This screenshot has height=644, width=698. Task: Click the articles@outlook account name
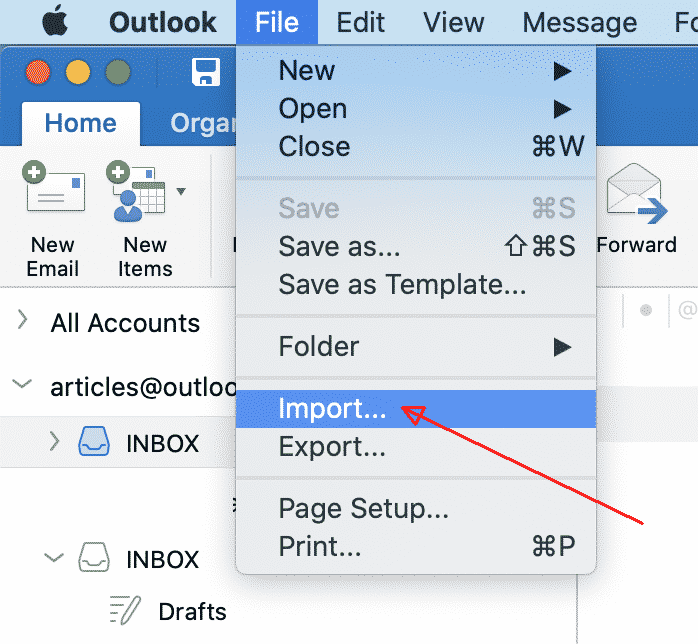pyautogui.click(x=143, y=387)
